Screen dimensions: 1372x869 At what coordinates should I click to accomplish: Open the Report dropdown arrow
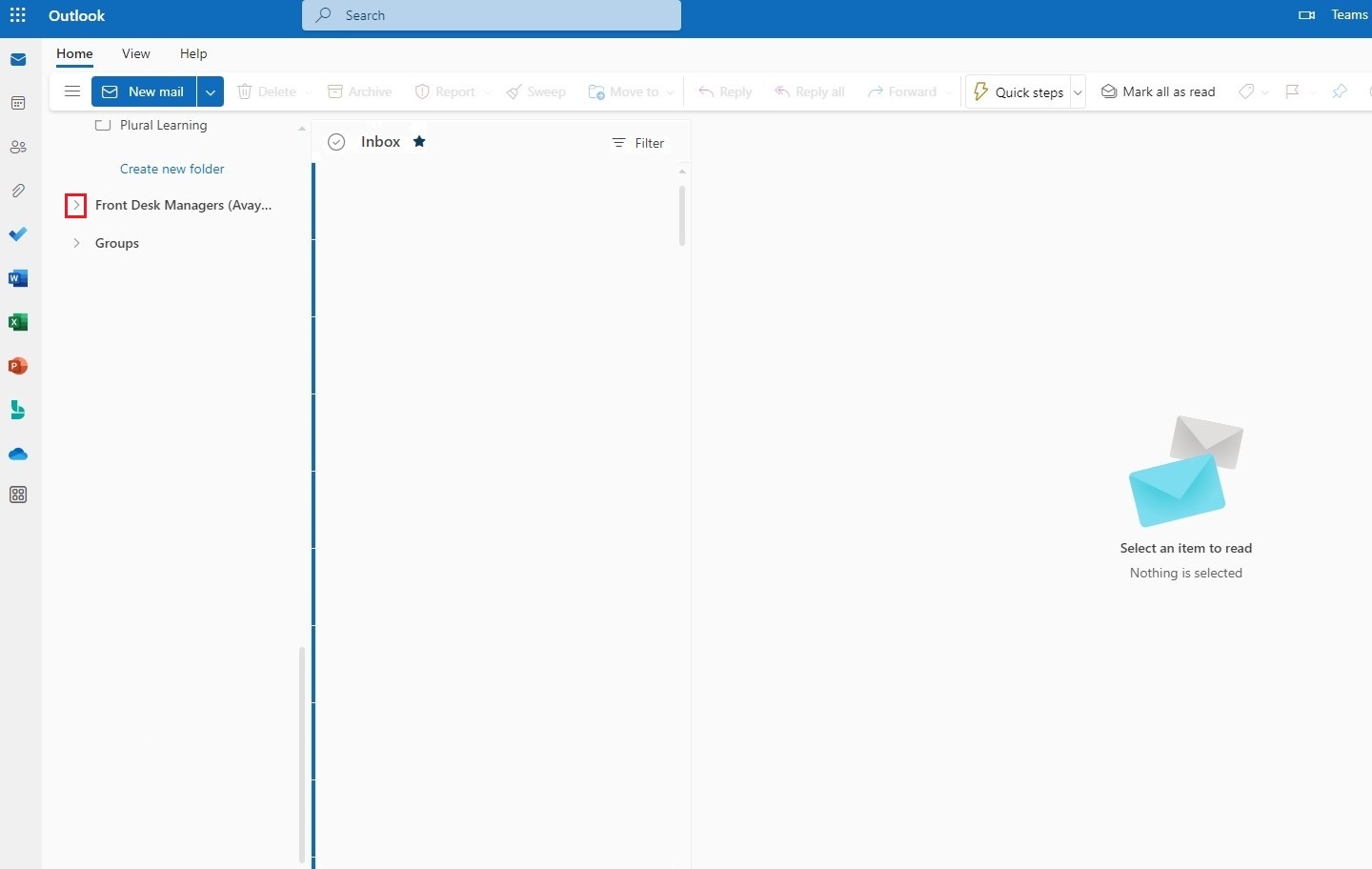click(x=487, y=92)
